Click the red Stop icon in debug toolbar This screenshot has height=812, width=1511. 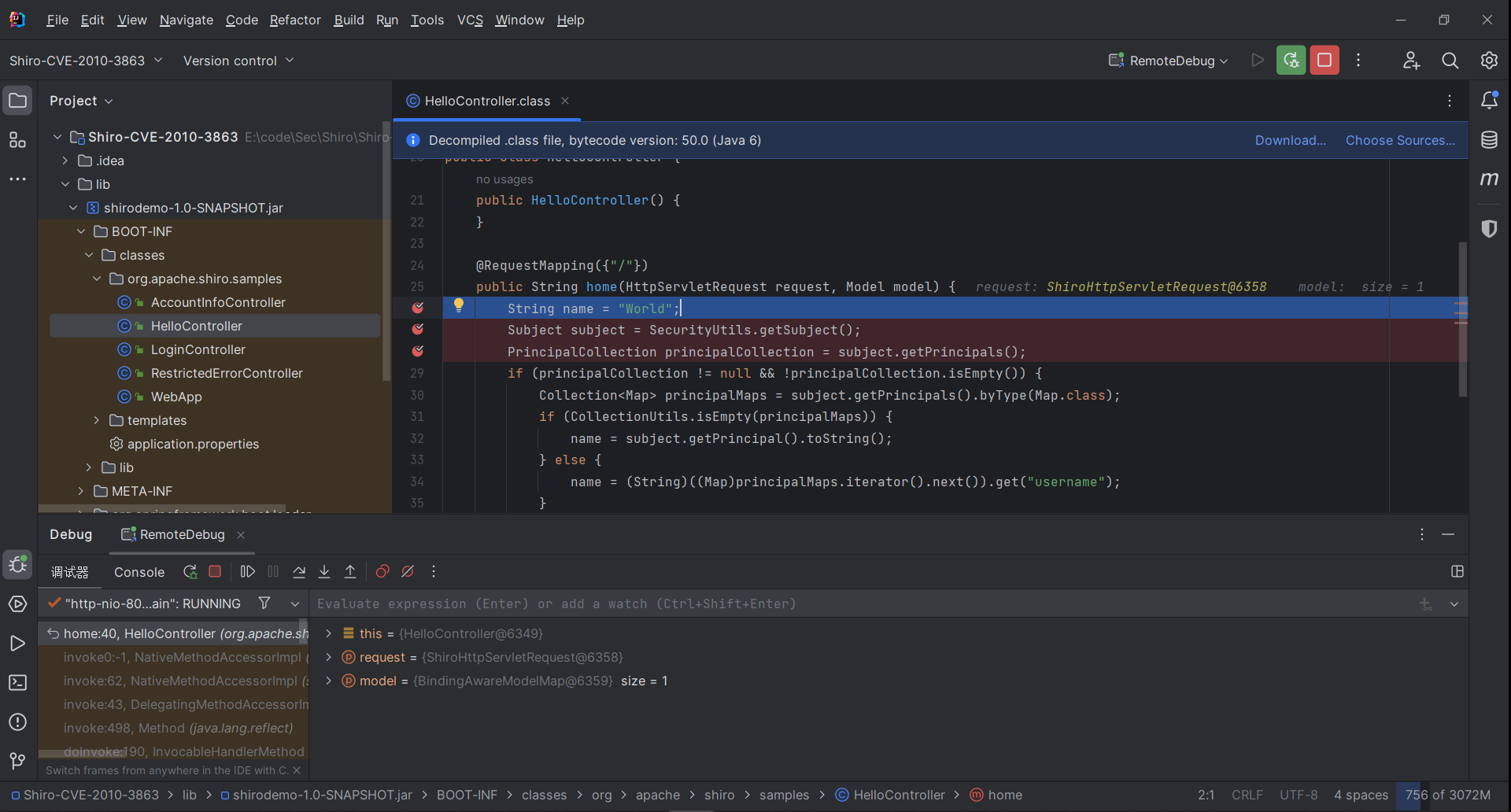pyautogui.click(x=215, y=572)
